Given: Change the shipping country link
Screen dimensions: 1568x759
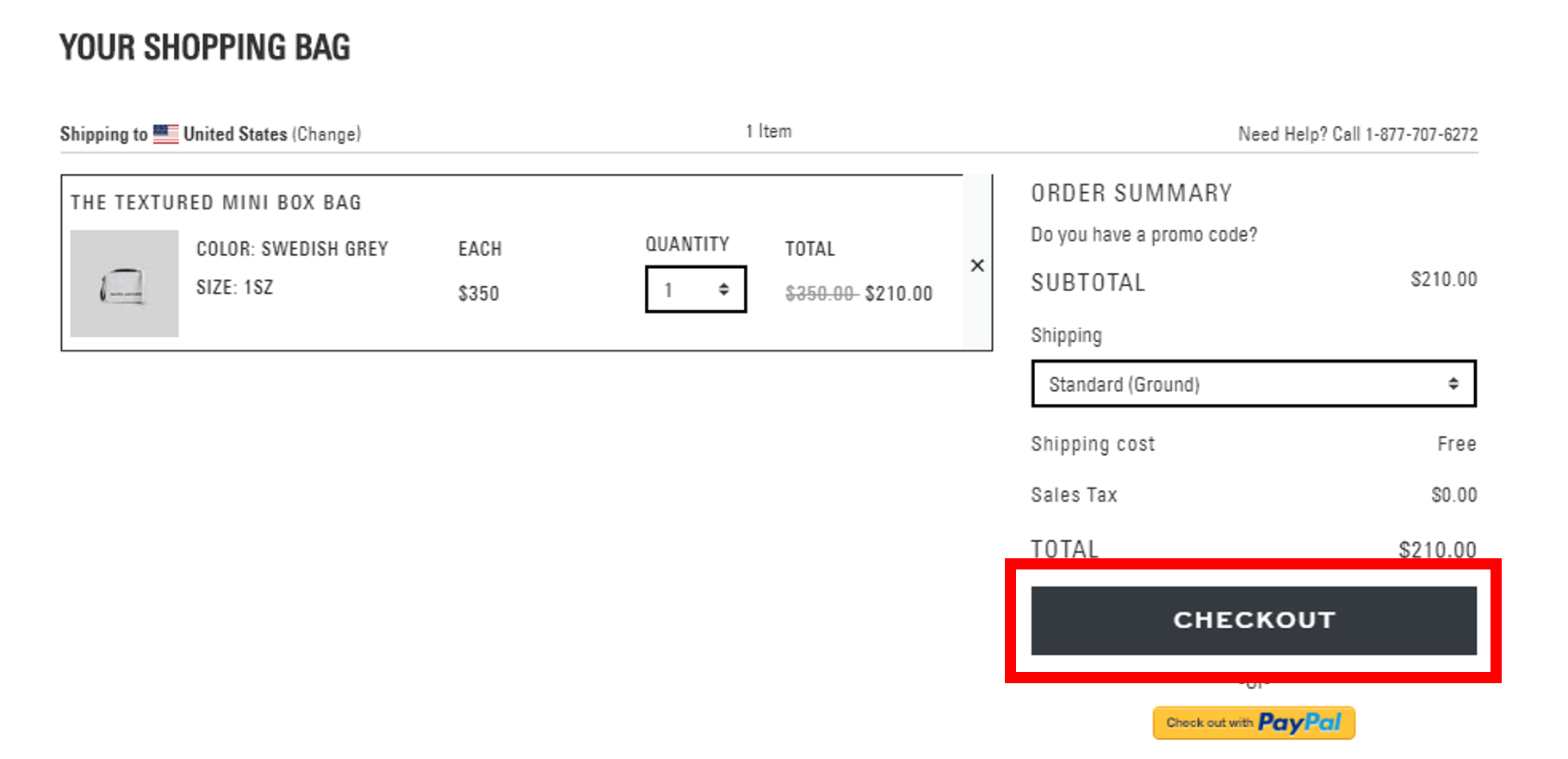Looking at the screenshot, I should coord(326,134).
